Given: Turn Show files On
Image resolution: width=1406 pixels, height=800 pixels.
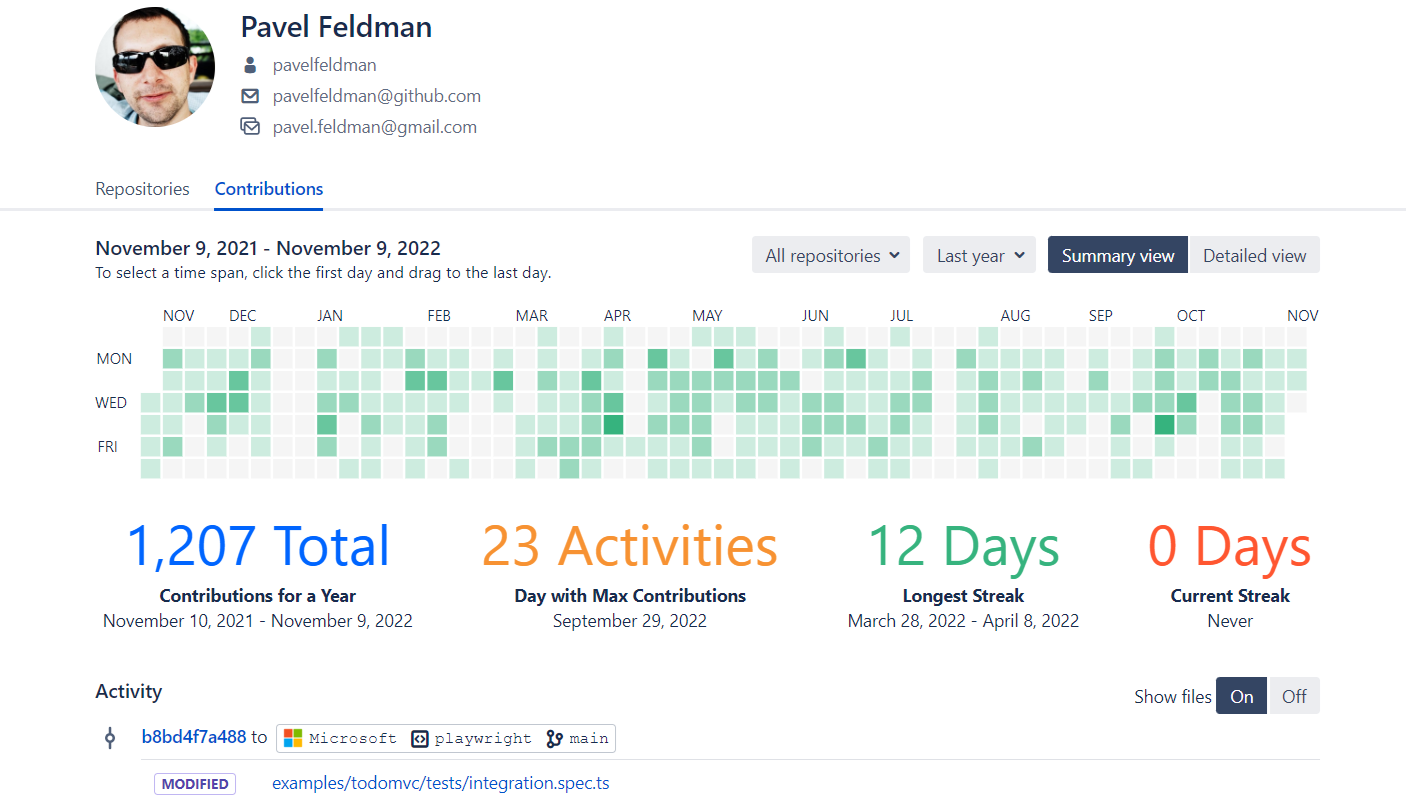Looking at the screenshot, I should click(1242, 696).
